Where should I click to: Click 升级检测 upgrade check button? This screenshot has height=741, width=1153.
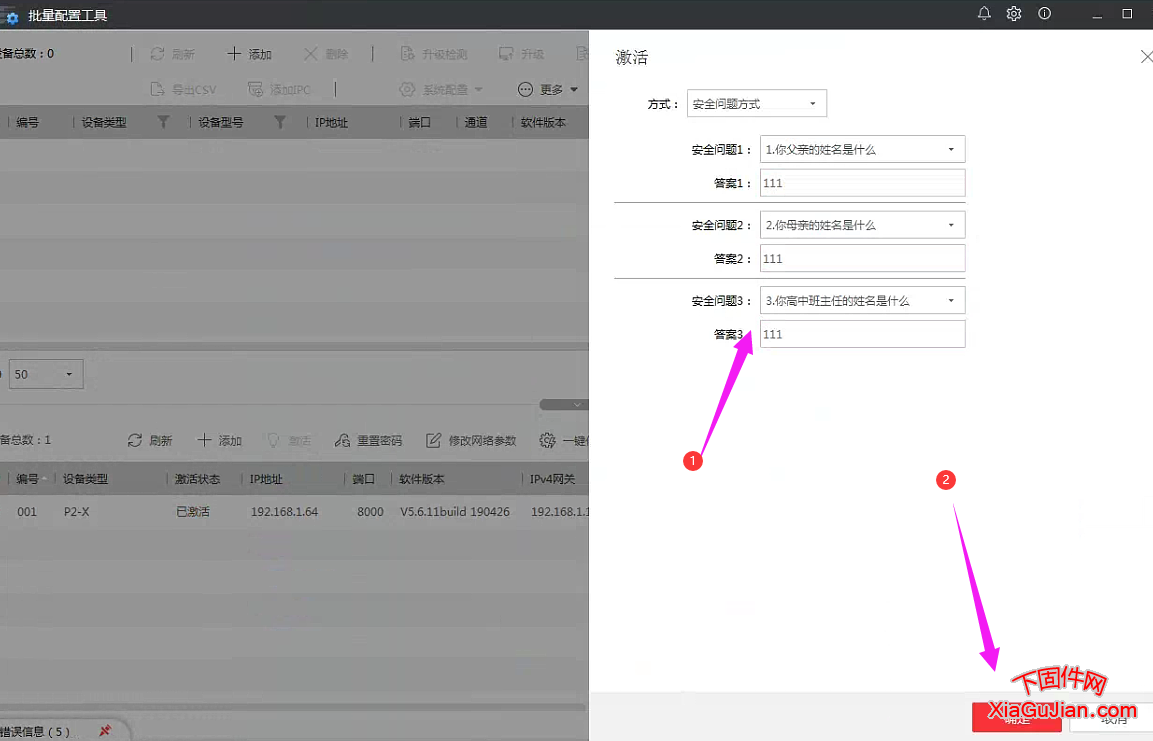click(434, 54)
